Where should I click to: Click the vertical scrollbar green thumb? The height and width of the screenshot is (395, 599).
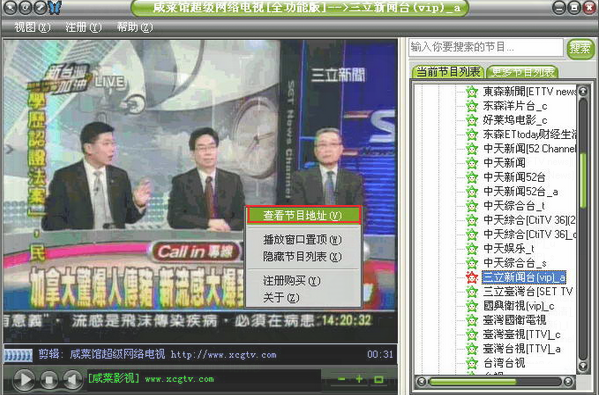[583, 181]
